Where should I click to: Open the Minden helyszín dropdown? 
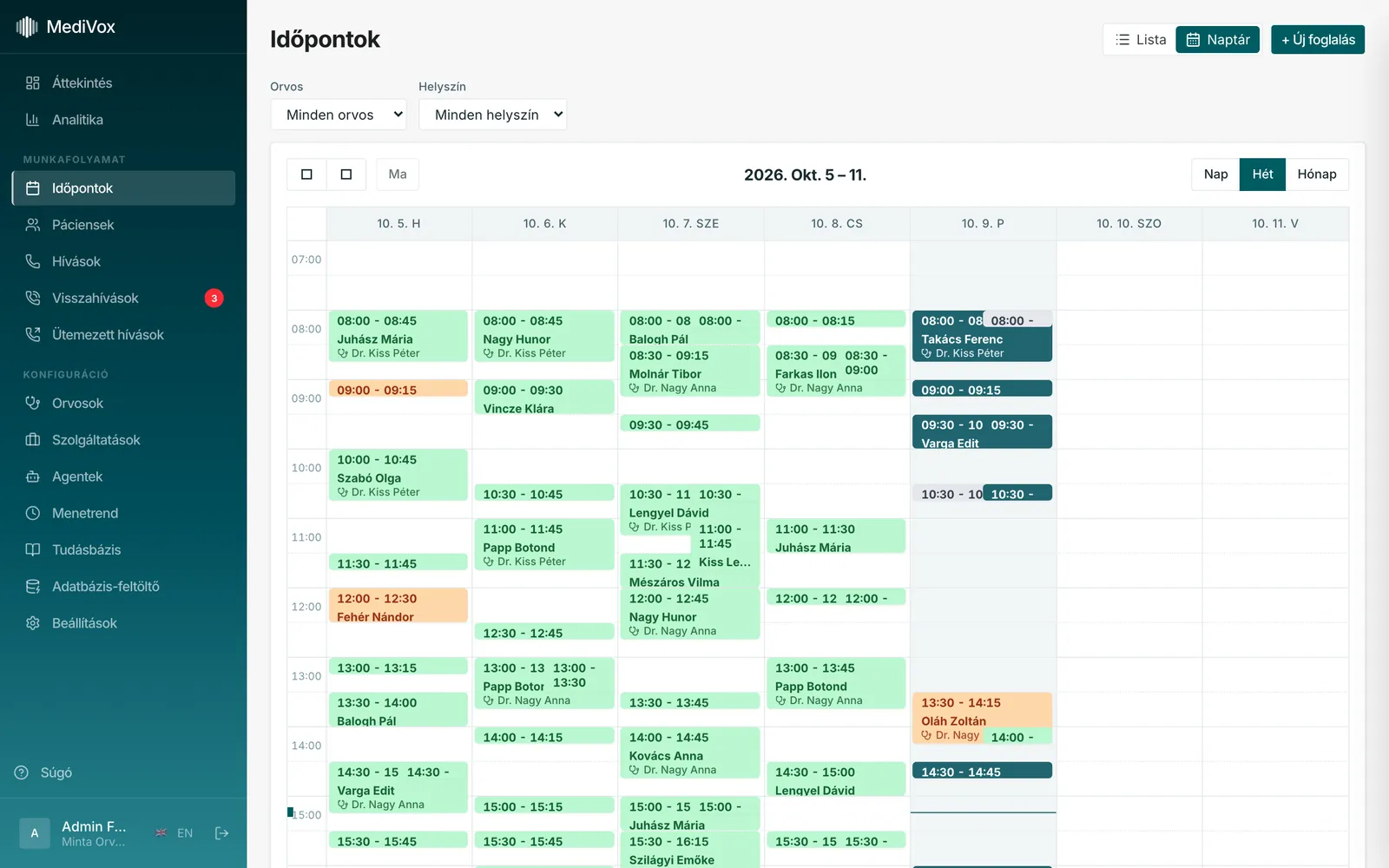[x=493, y=115]
